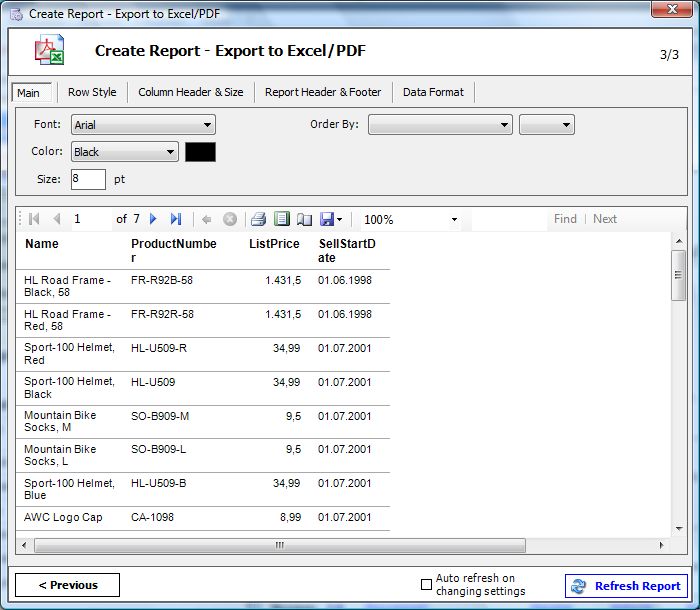Go to previous report page arrow
Viewport: 700px width, 610px height.
pos(57,219)
